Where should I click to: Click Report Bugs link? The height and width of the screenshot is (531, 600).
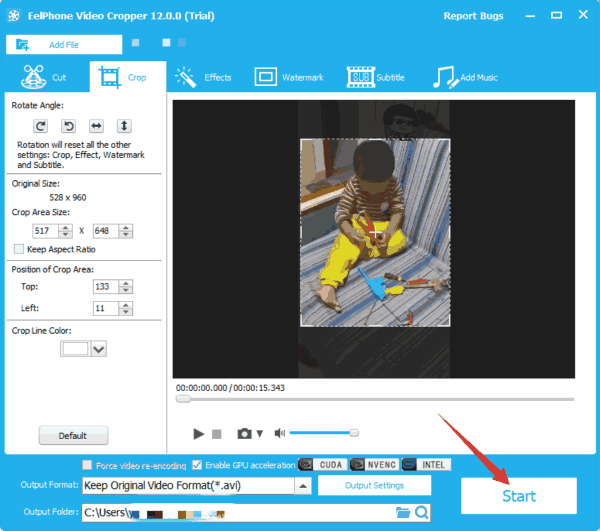tap(473, 16)
